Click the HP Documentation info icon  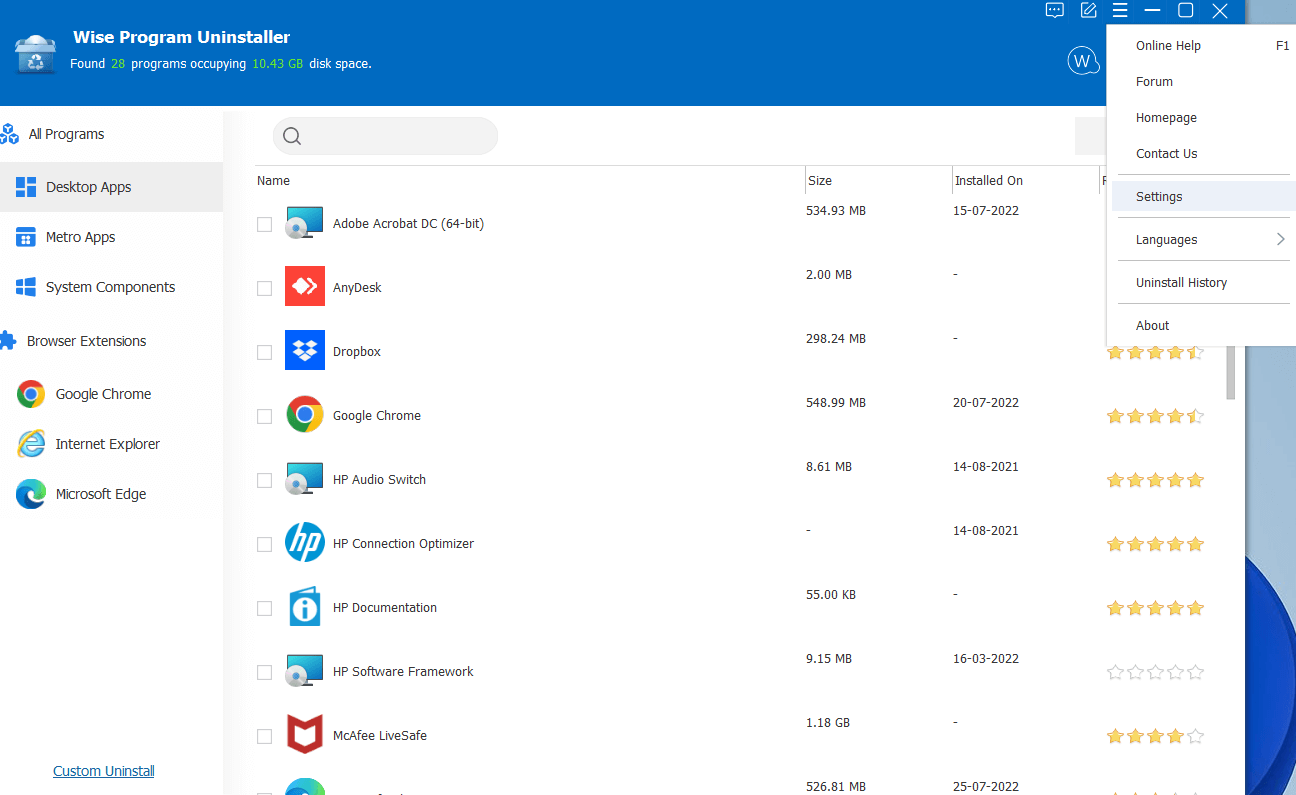coord(304,607)
